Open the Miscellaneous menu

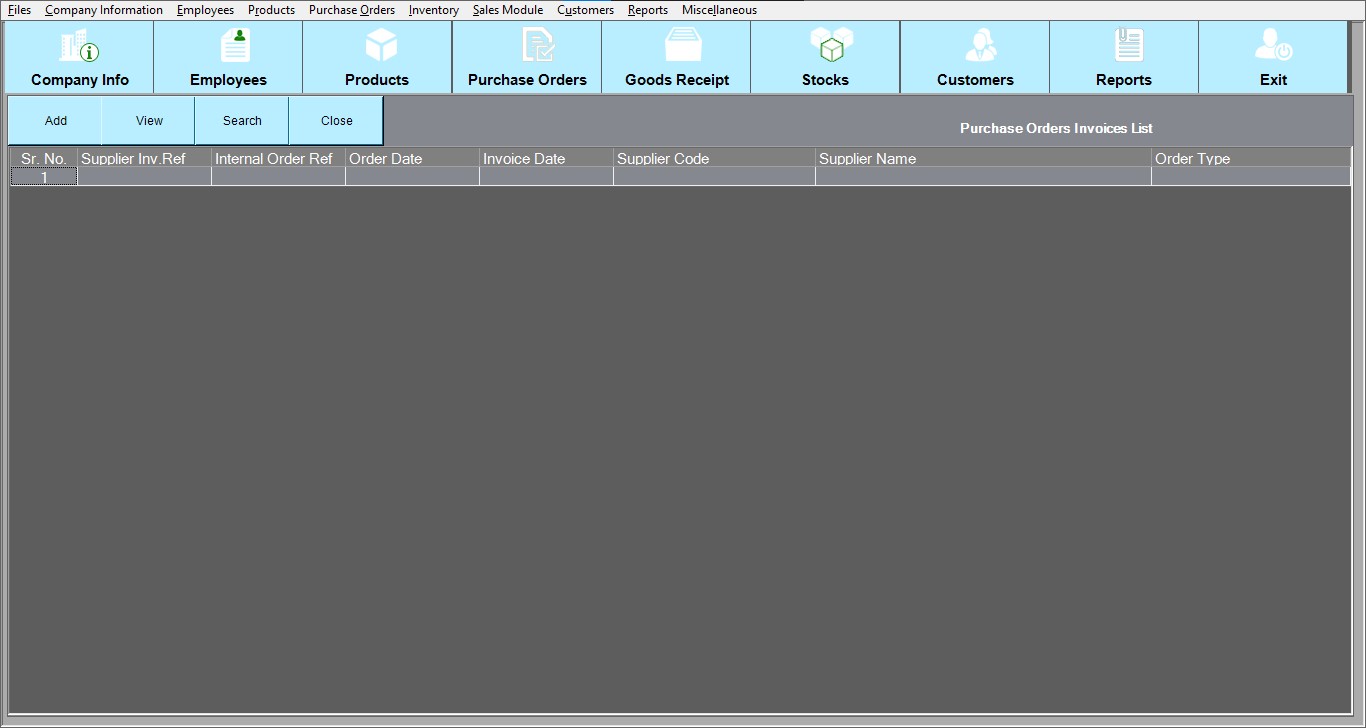719,10
